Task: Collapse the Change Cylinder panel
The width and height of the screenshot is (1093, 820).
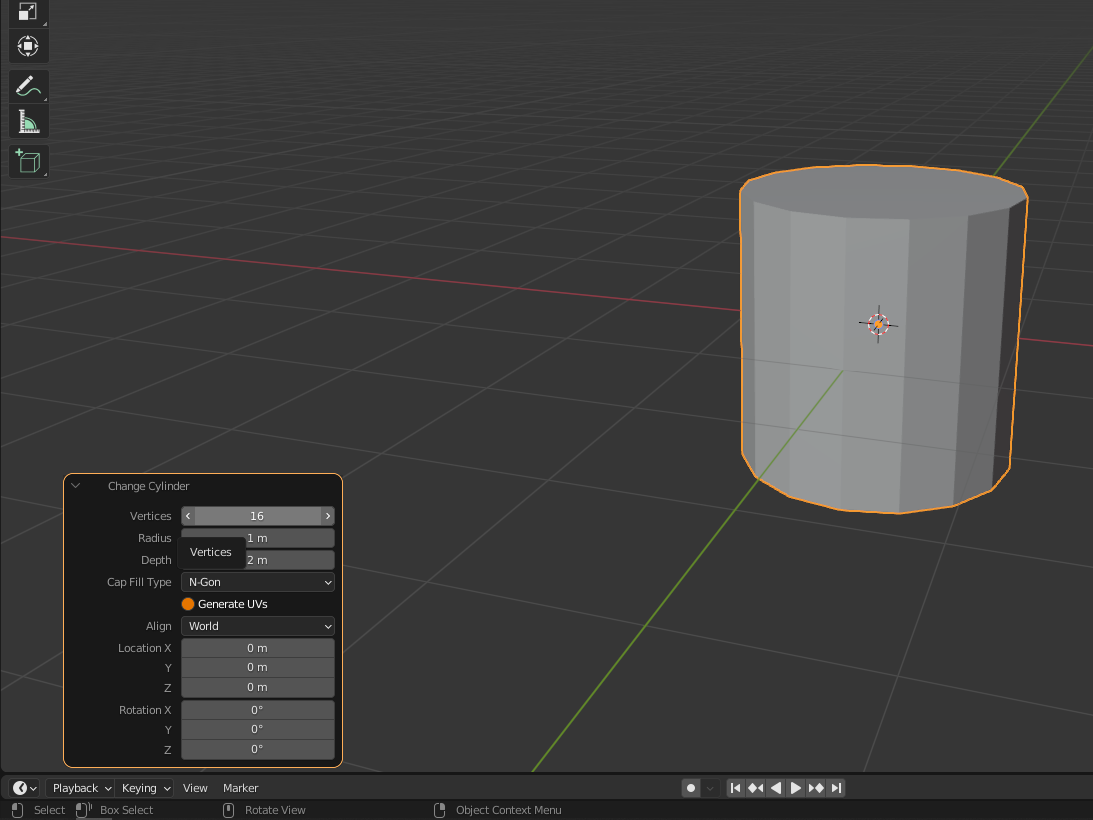Action: (76, 486)
